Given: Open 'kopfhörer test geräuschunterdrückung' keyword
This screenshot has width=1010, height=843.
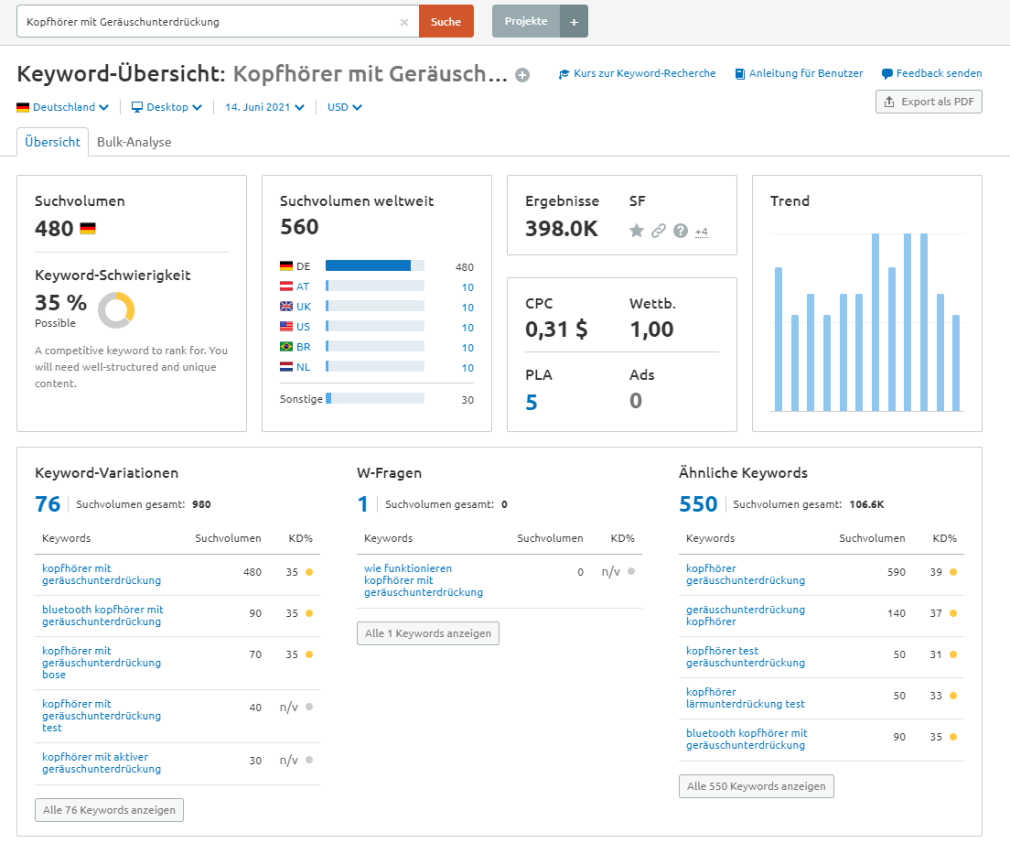Looking at the screenshot, I should point(745,657).
